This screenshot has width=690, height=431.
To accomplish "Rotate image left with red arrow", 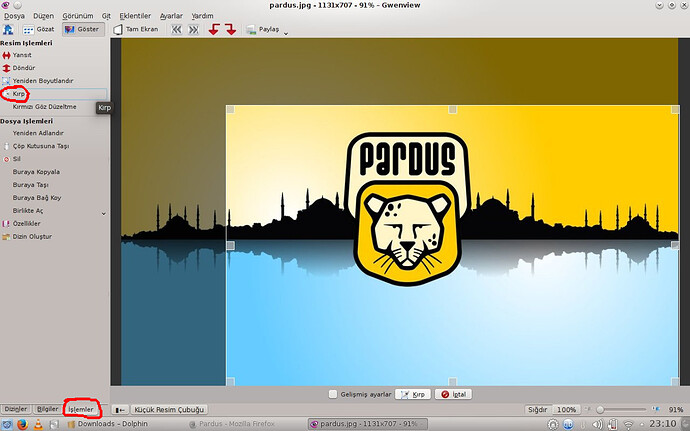I will click(x=214, y=29).
